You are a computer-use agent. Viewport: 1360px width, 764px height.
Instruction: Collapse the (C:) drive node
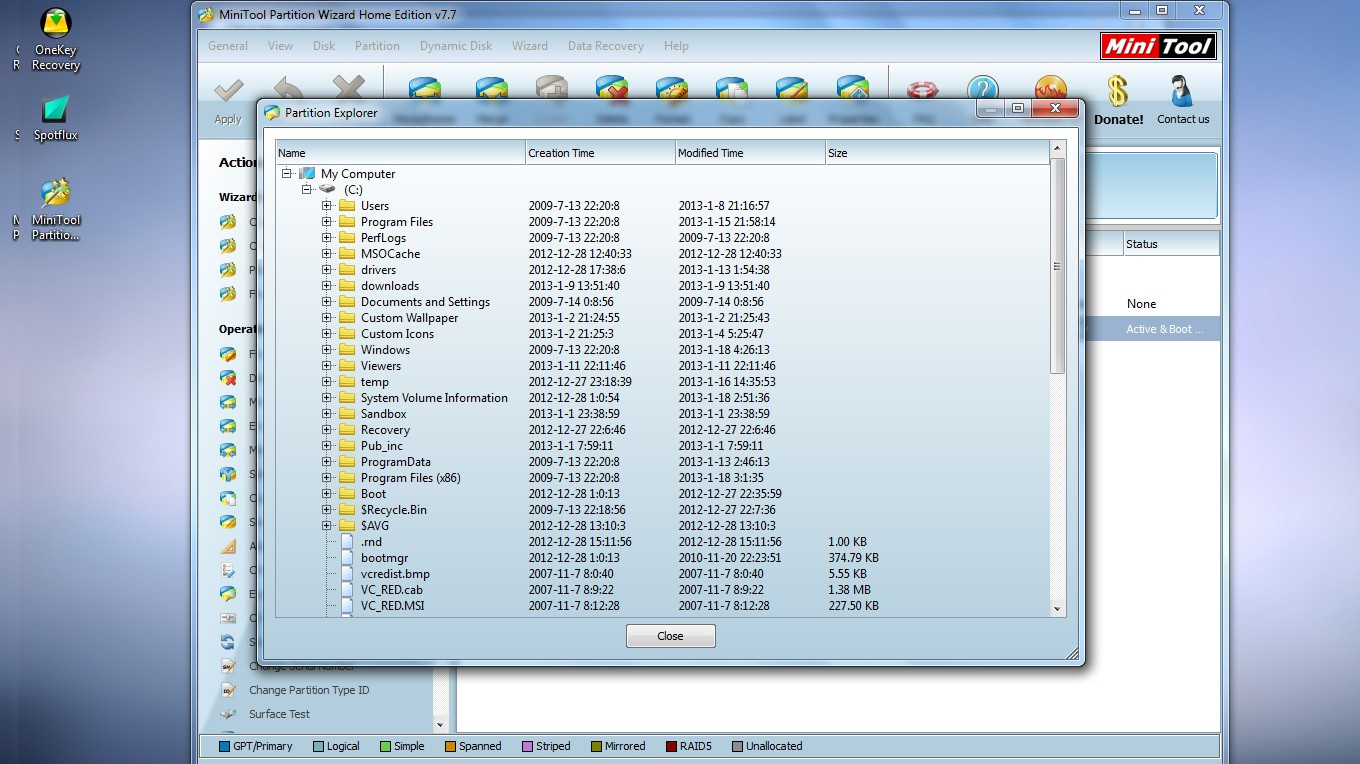tap(307, 190)
